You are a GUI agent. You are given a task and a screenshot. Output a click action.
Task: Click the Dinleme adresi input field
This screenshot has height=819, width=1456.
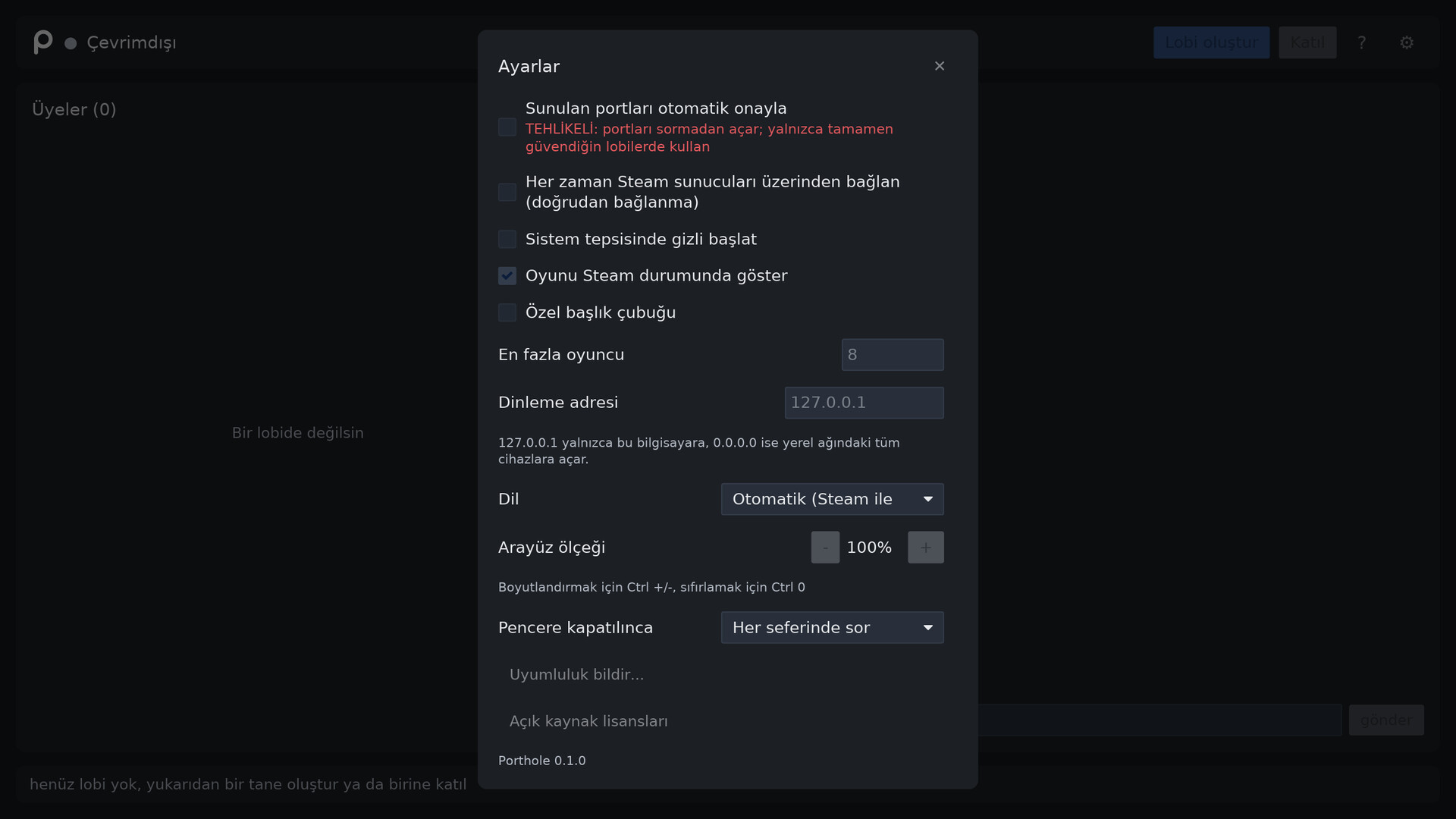864,403
